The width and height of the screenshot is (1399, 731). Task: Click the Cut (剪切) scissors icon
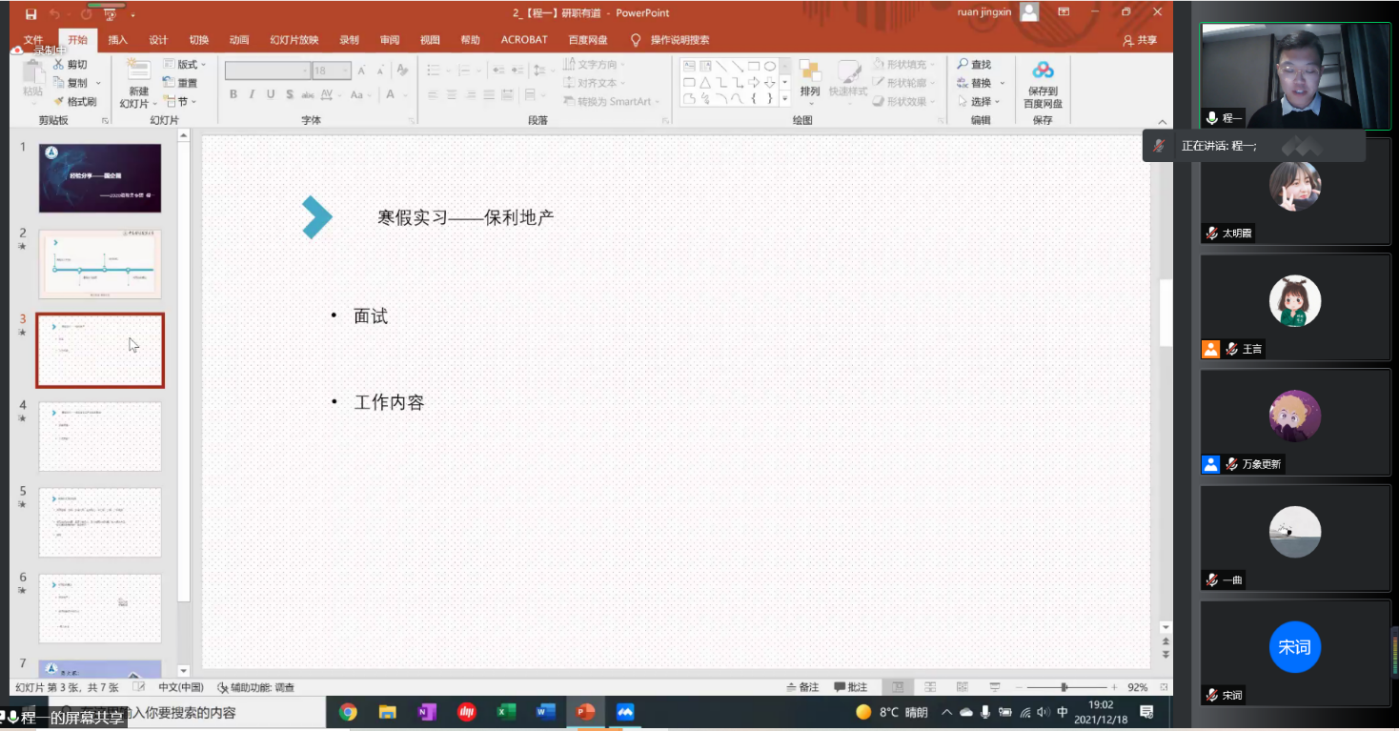[59, 65]
